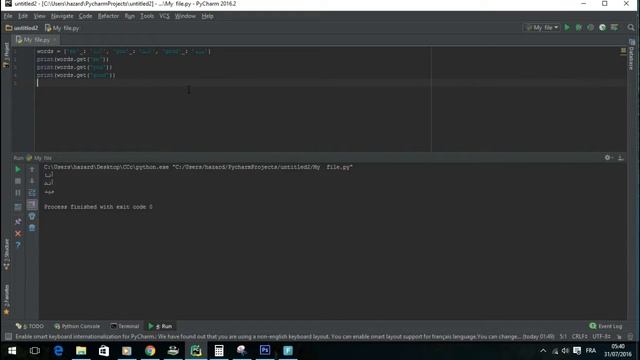Viewport: 640px width, 360px height.
Task: Pause output in the Run panel
Action: point(18,193)
